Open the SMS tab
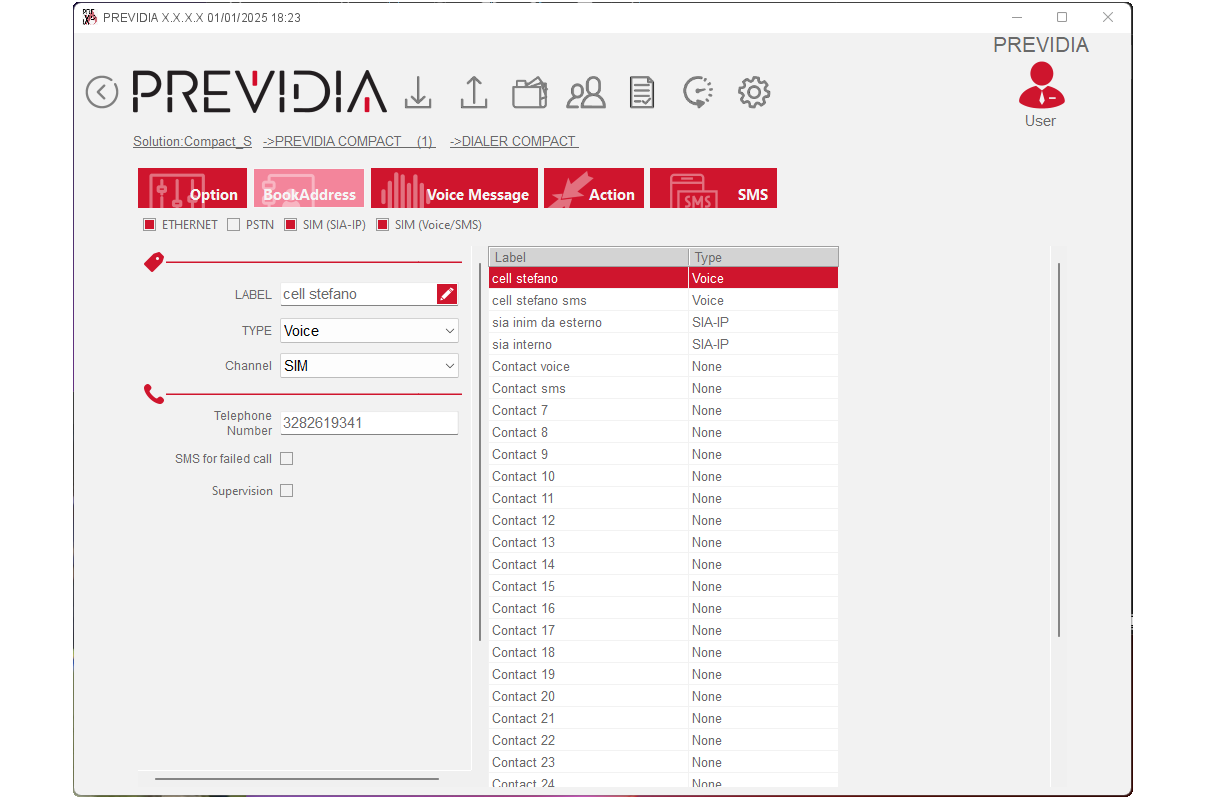 point(713,189)
